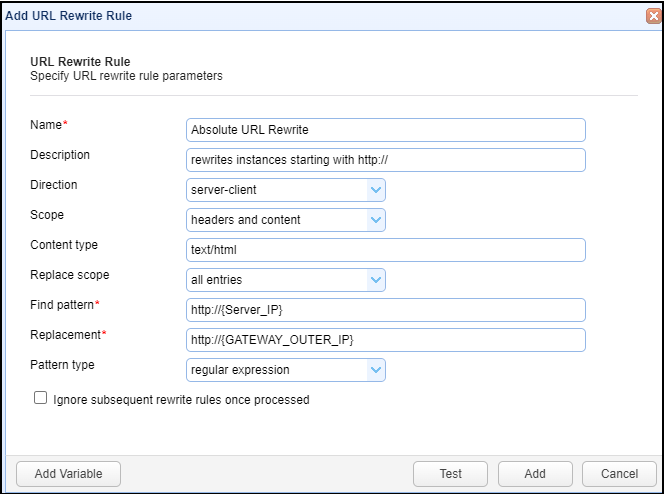
Task: Click the 'Direction' label
Action: tap(54, 185)
